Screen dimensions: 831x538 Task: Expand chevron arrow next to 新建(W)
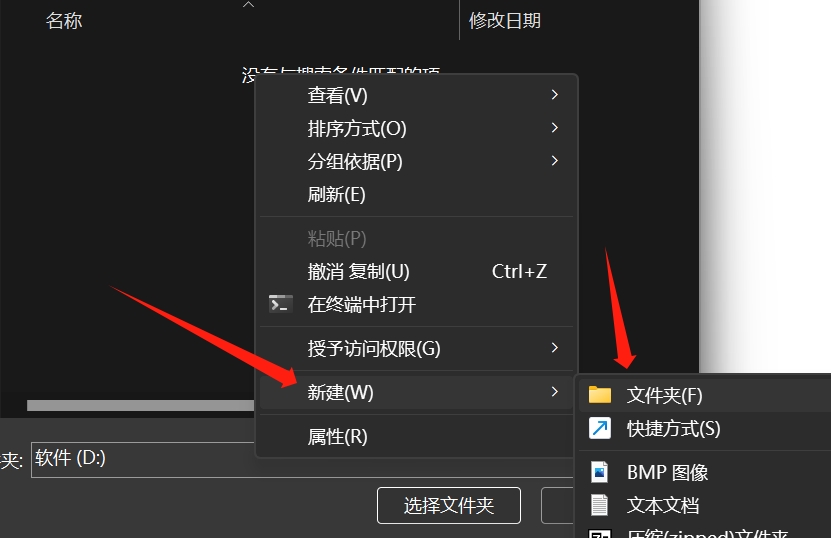point(554,392)
